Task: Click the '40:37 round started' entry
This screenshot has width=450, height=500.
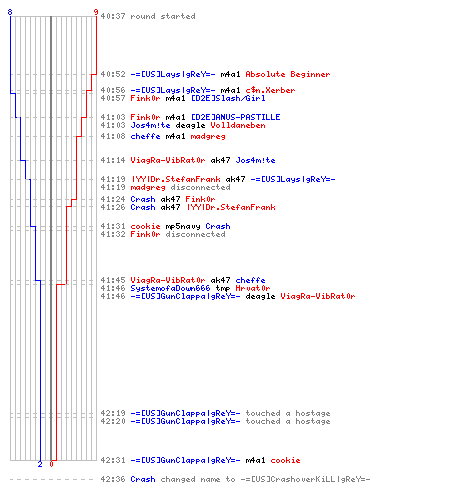Action: 148,16
